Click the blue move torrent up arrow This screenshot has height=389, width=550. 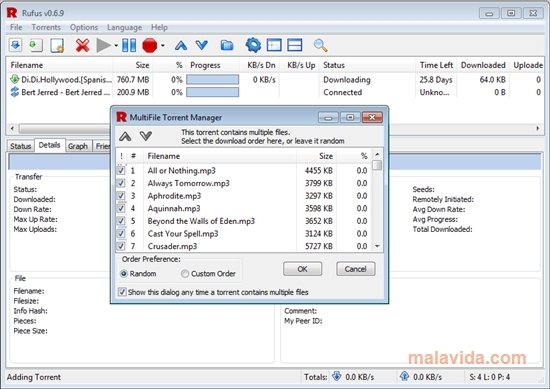pyautogui.click(x=181, y=45)
